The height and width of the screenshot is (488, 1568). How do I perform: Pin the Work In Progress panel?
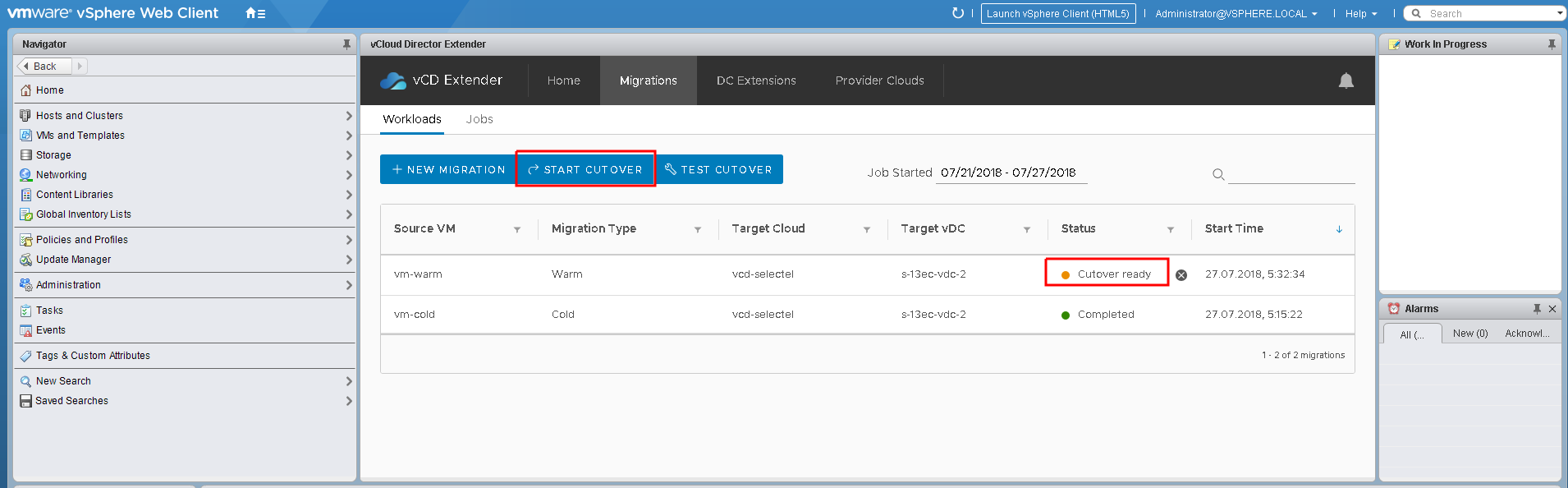pyautogui.click(x=1552, y=44)
